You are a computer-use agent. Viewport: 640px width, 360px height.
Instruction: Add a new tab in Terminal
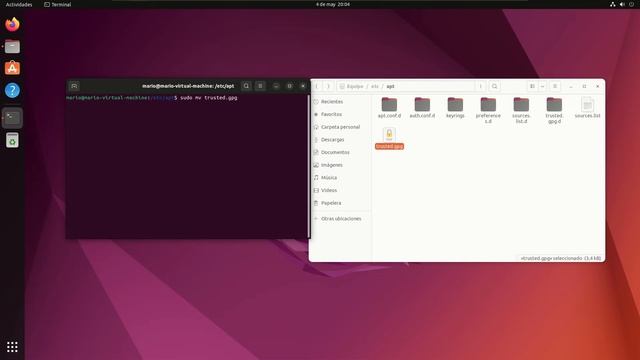[x=74, y=86]
